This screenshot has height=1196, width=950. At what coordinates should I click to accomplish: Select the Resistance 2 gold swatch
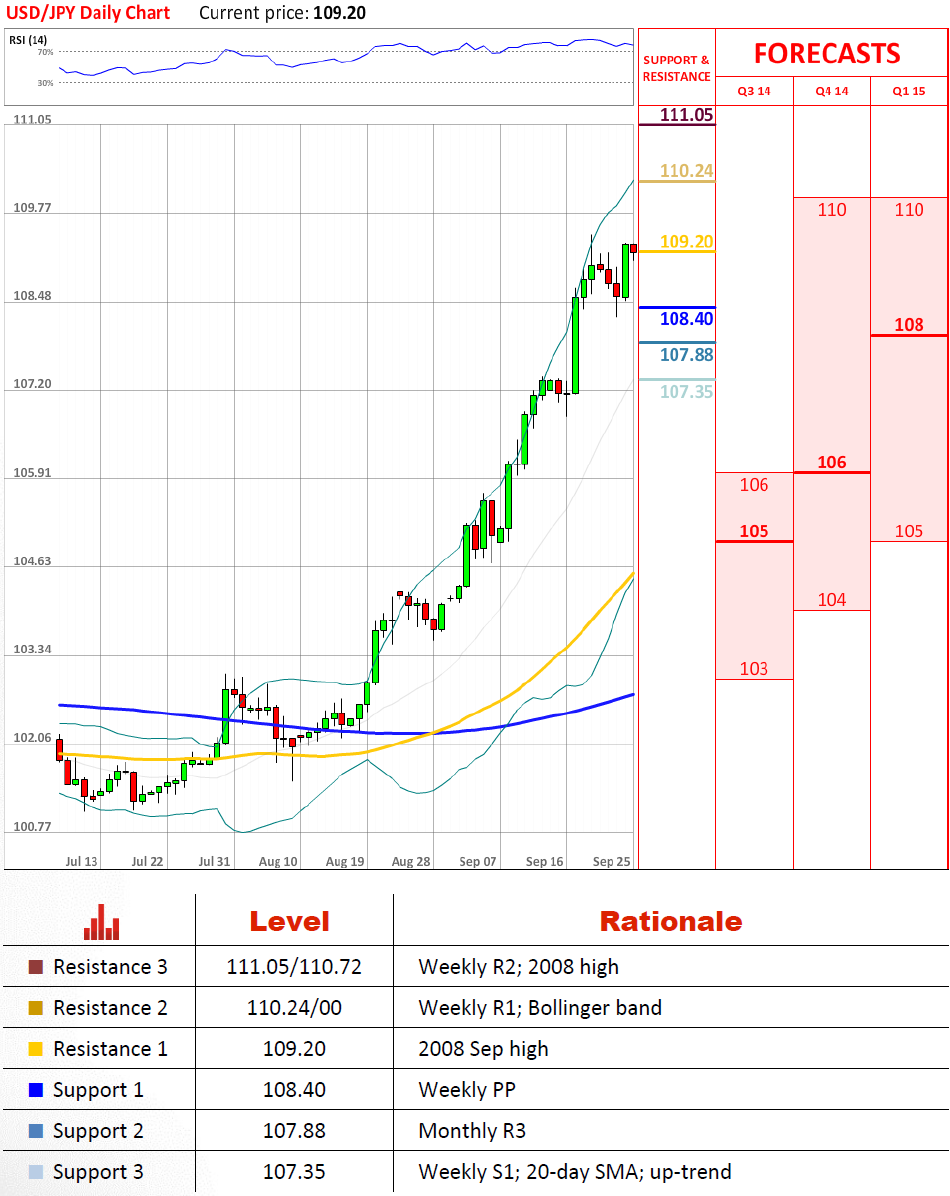pos(36,1008)
